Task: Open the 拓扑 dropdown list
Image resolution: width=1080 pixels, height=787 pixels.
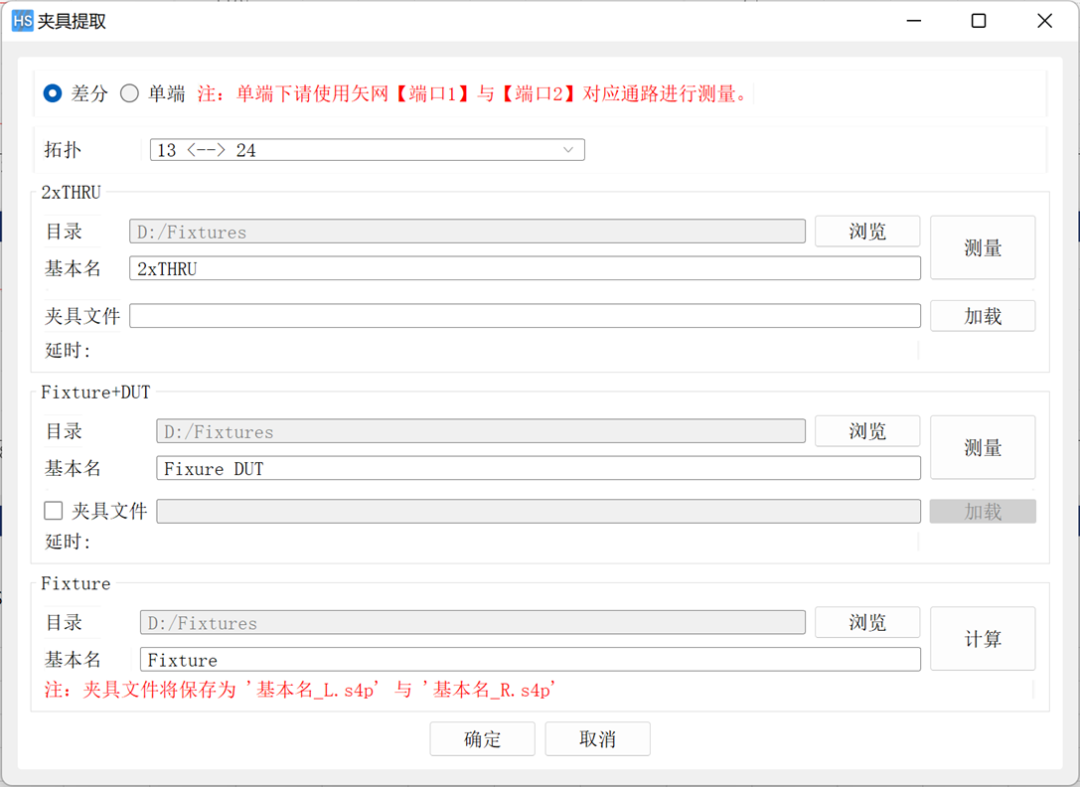Action: [367, 150]
